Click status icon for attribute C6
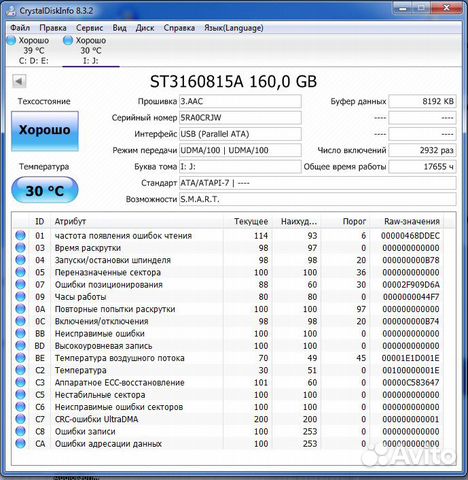The height and width of the screenshot is (480, 468). tap(20, 407)
